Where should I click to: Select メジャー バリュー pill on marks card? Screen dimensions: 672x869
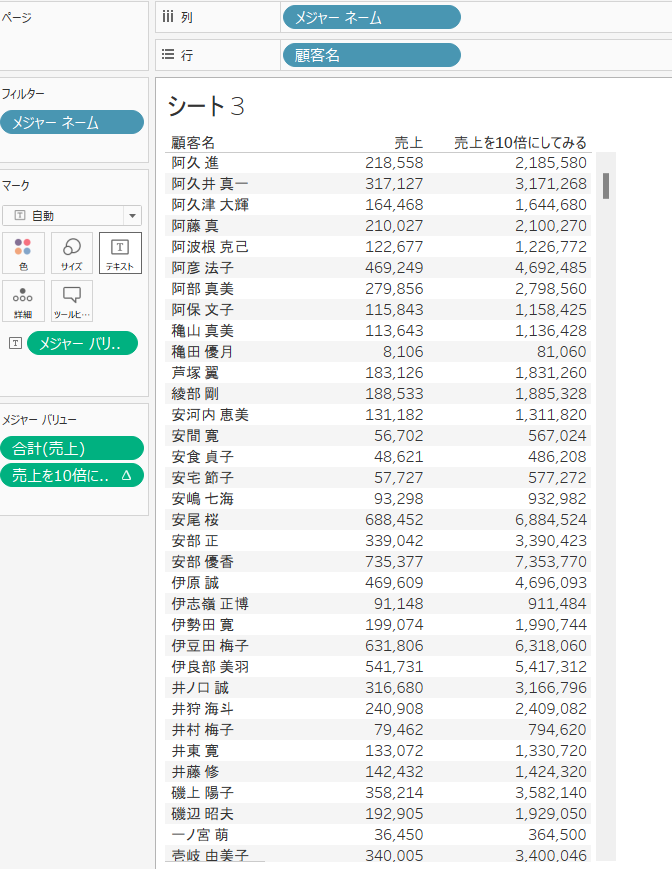coord(82,343)
